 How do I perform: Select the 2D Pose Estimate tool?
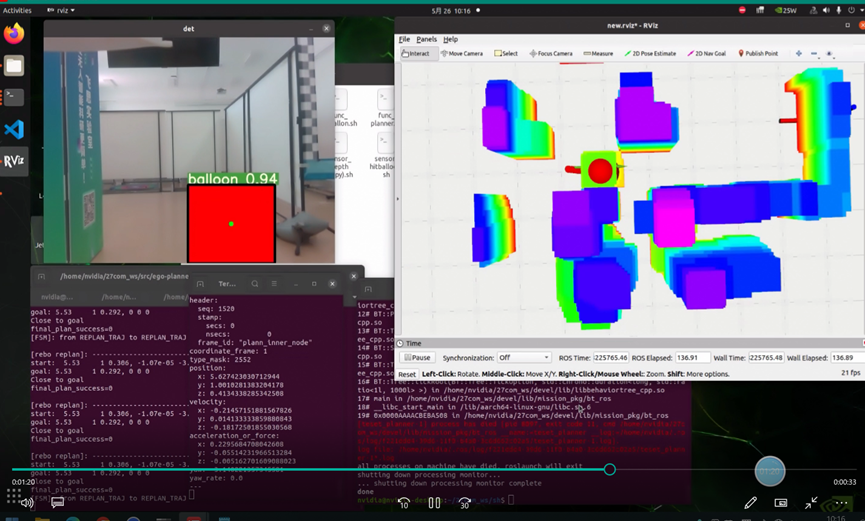pyautogui.click(x=650, y=54)
